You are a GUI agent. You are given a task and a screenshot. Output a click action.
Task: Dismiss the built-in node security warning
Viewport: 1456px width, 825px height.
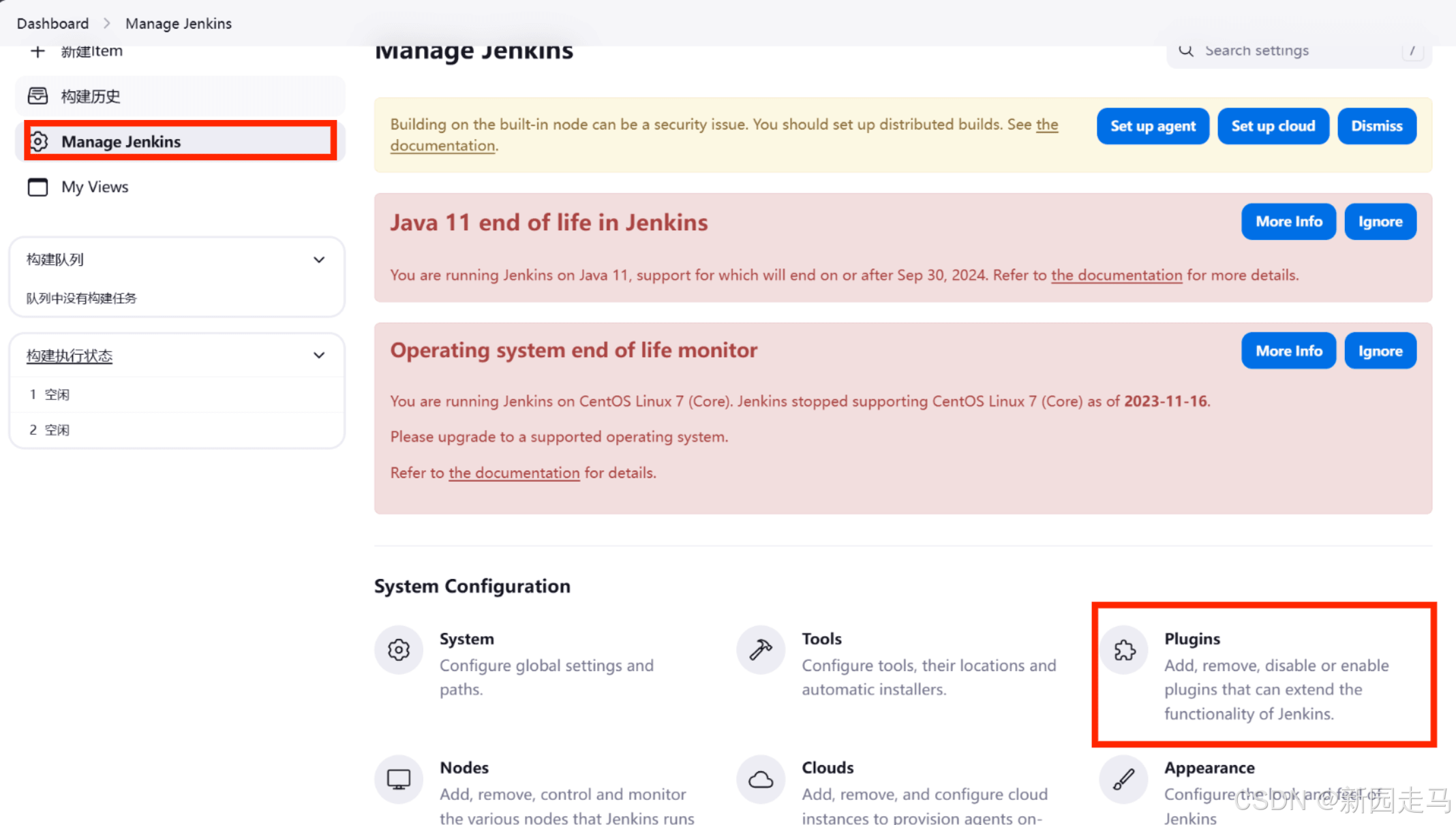tap(1377, 126)
